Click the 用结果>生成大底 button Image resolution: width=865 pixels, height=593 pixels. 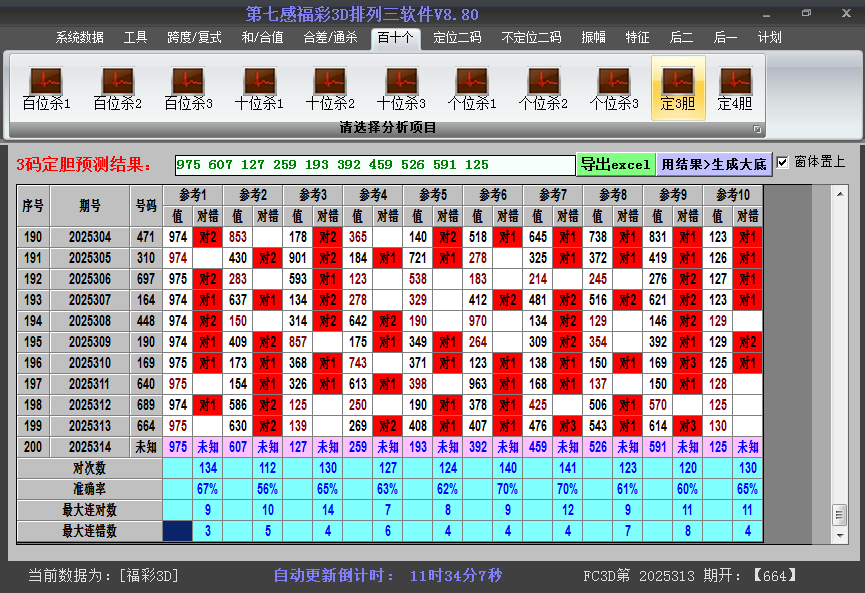coord(717,162)
